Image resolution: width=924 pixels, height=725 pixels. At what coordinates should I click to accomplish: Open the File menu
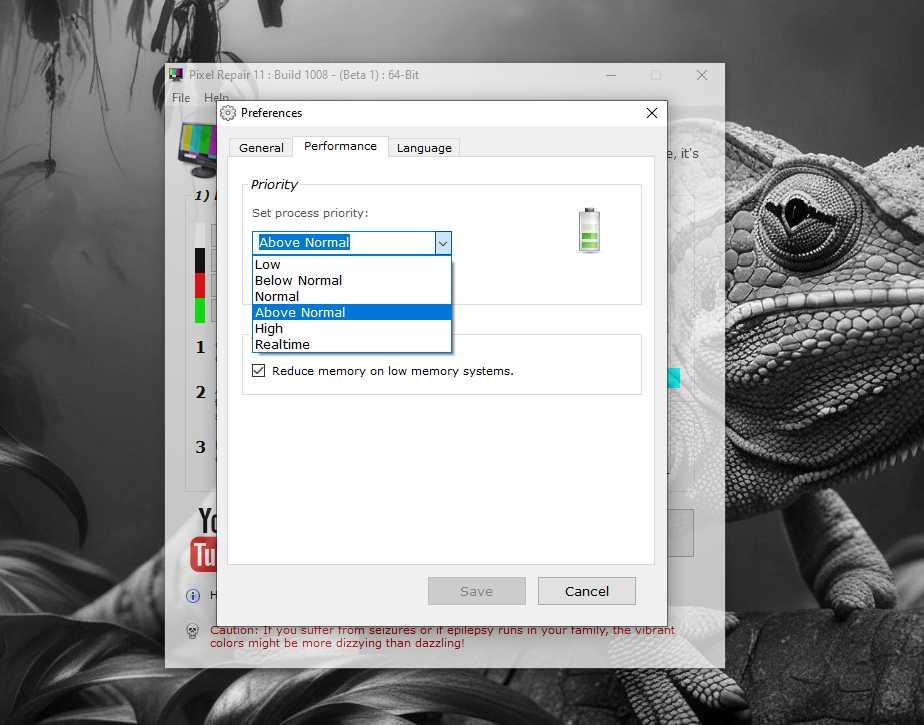click(x=181, y=98)
